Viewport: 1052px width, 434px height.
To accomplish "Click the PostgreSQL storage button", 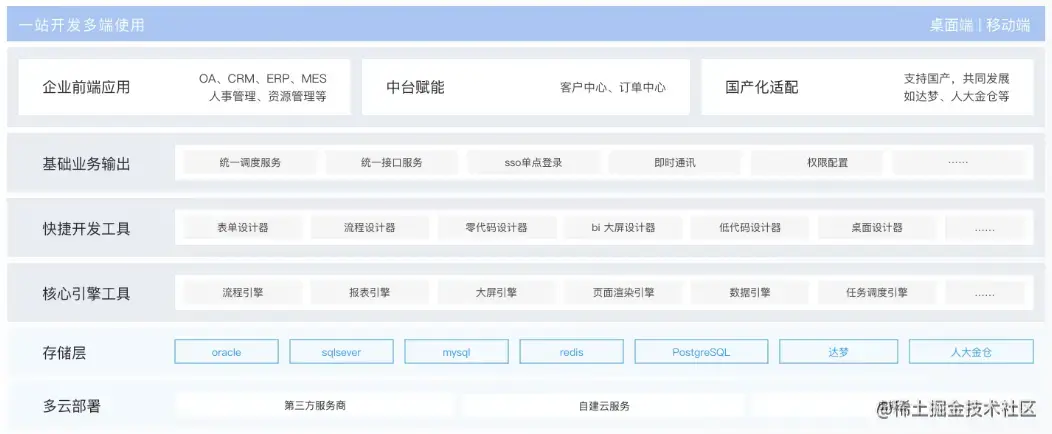I will coord(701,352).
